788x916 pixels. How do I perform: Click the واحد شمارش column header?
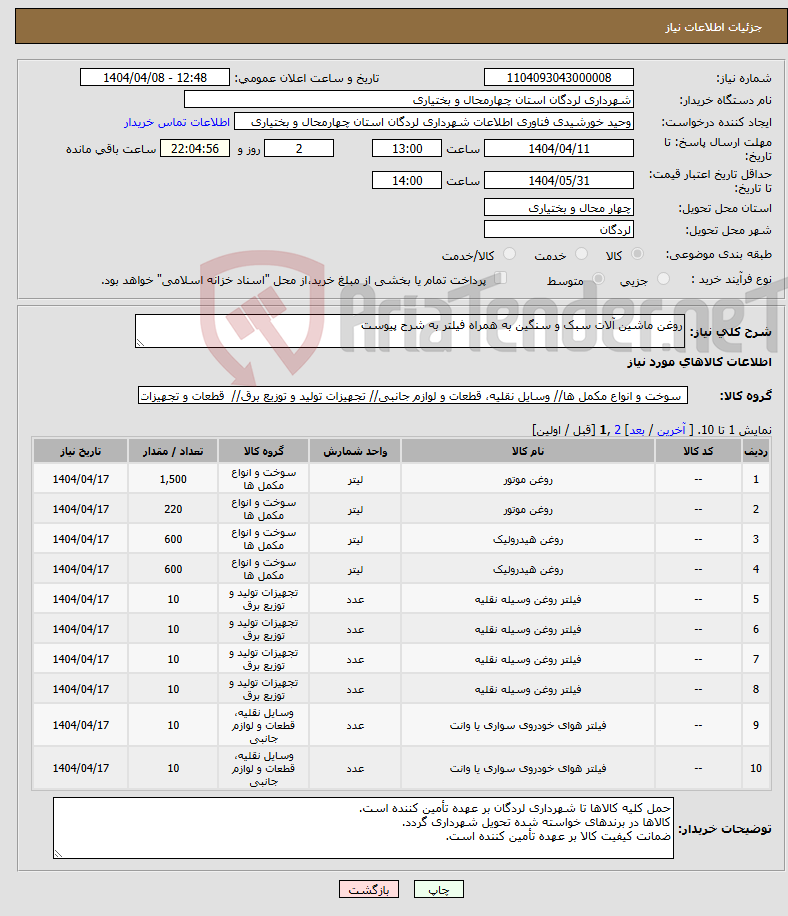355,451
